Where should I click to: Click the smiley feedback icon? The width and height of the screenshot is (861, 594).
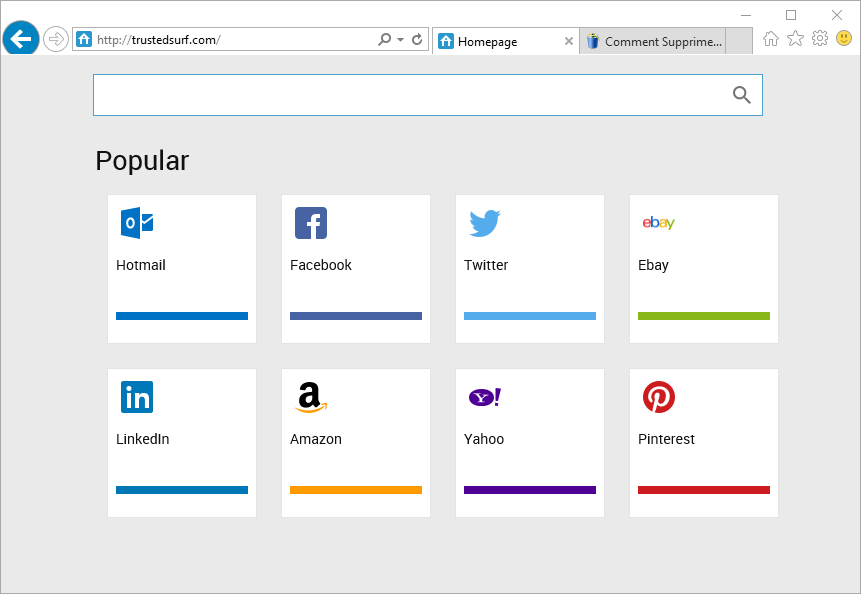[844, 38]
